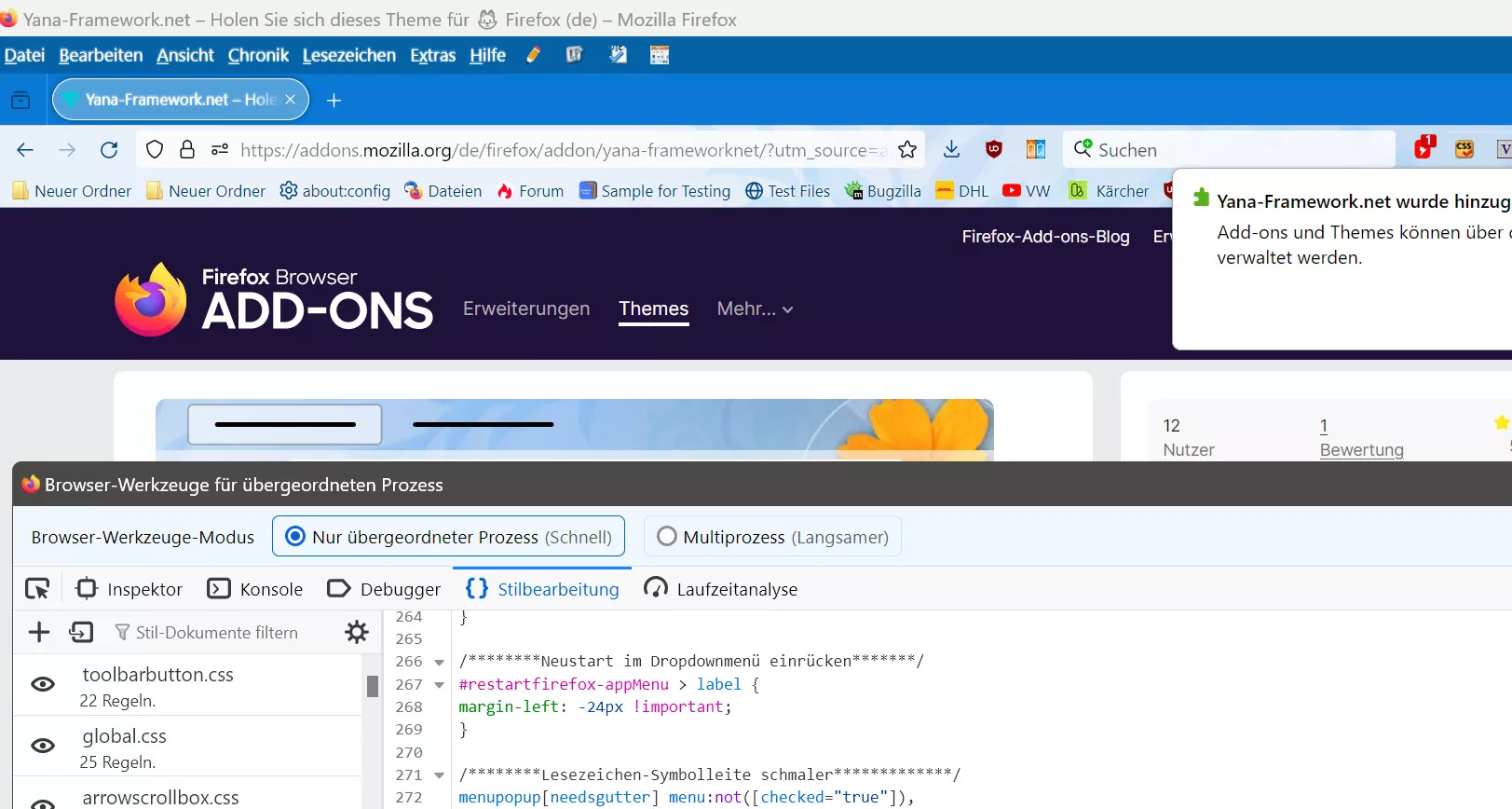Reload the current page

coord(109,150)
